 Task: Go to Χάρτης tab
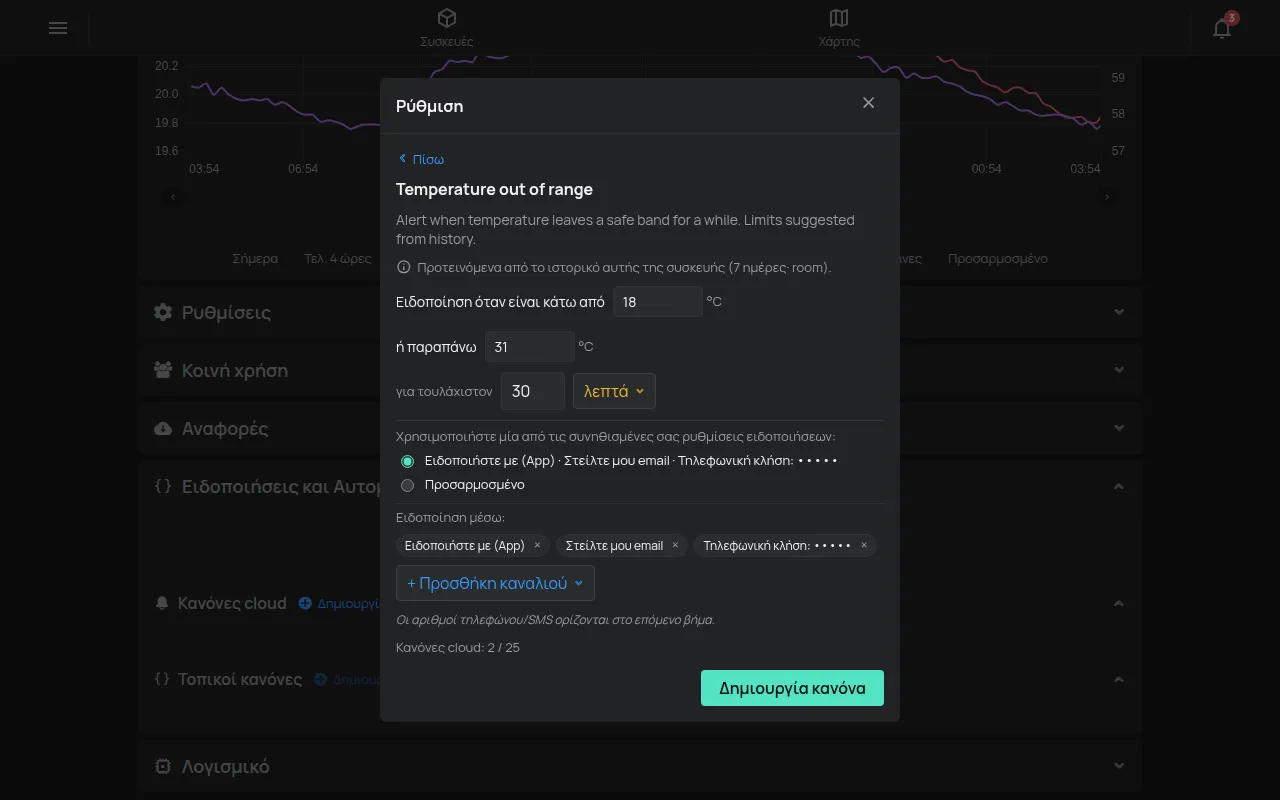point(839,28)
